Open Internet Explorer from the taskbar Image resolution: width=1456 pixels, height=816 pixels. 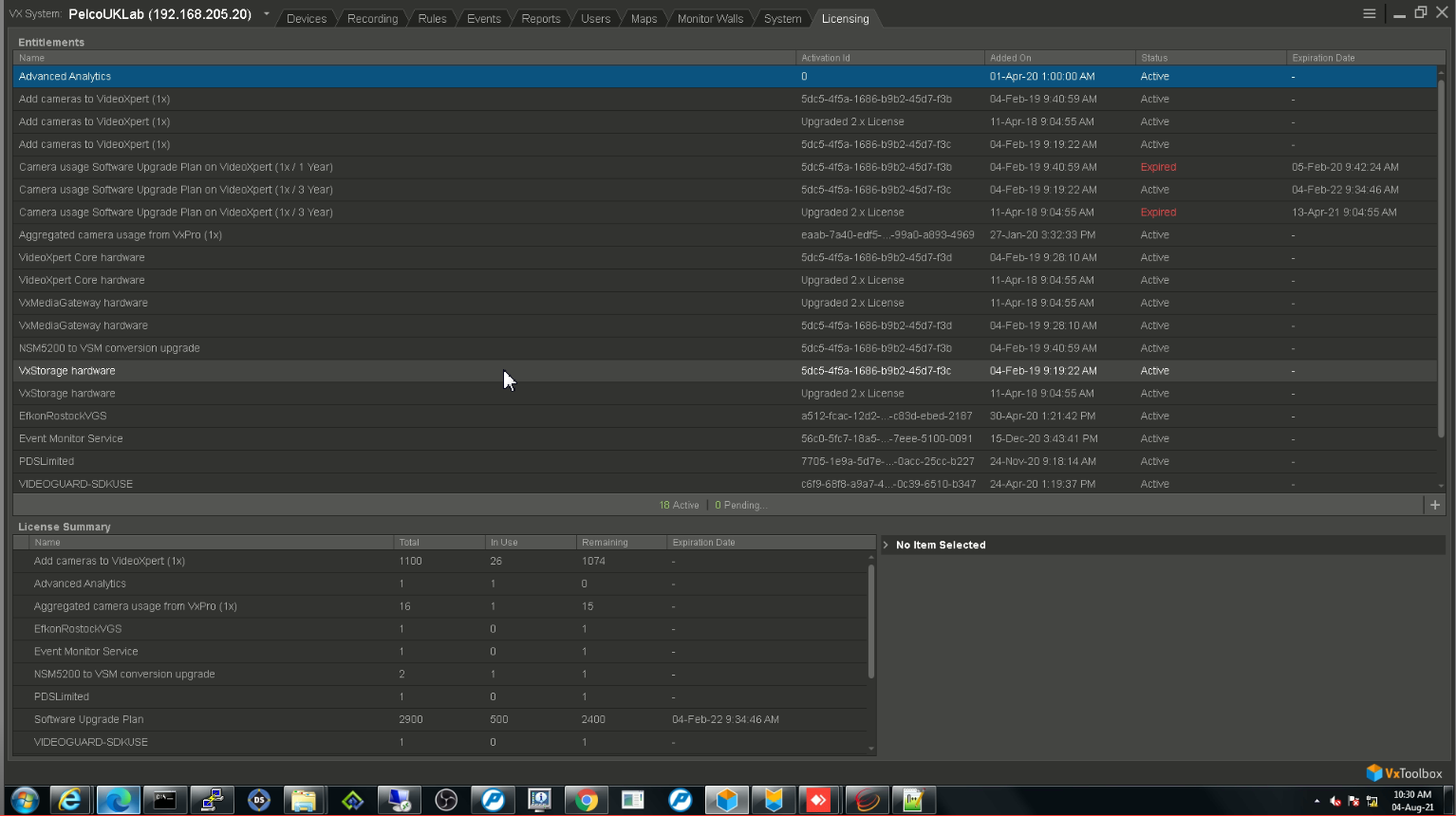70,800
